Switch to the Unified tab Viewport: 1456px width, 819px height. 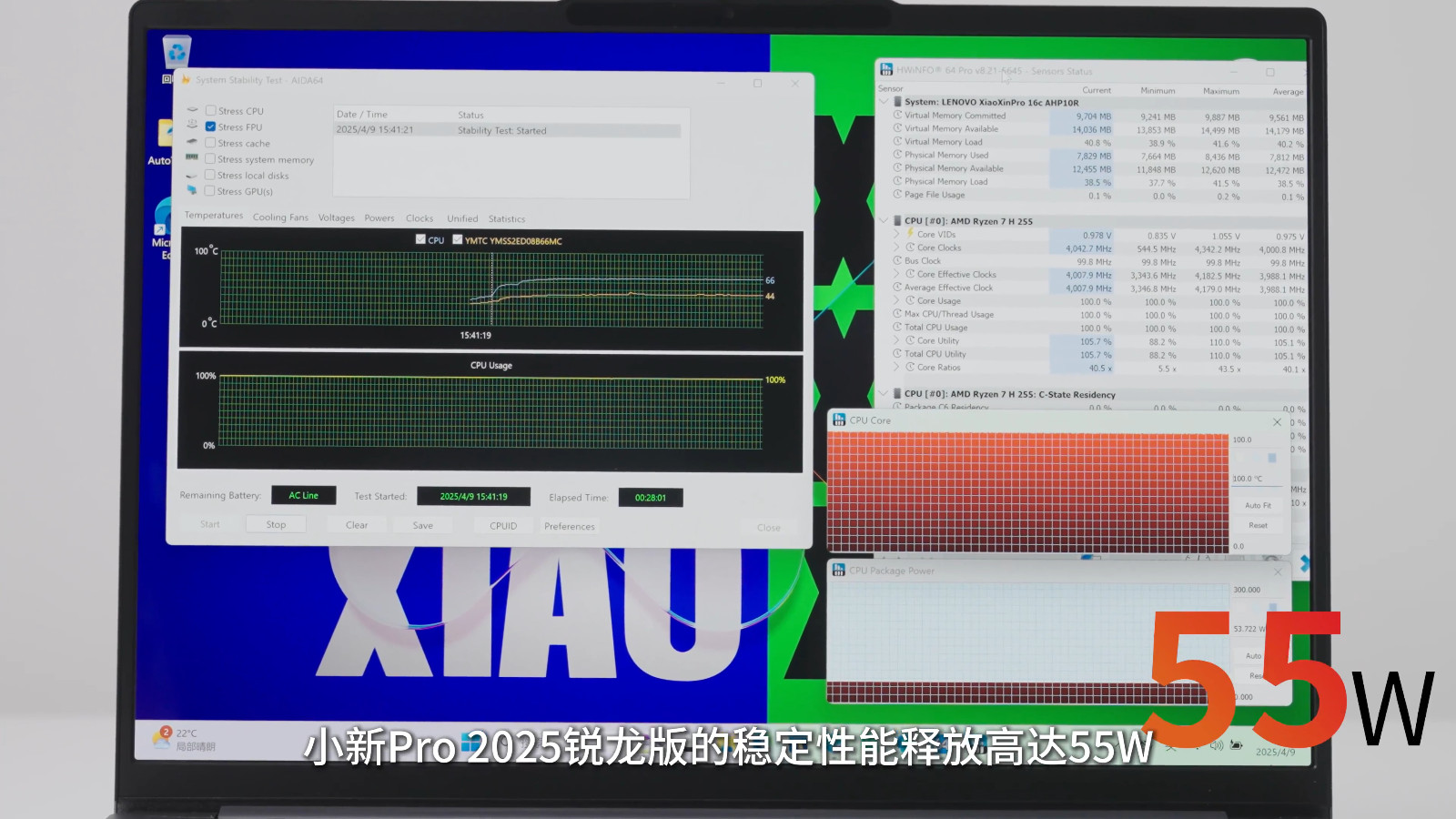(462, 218)
